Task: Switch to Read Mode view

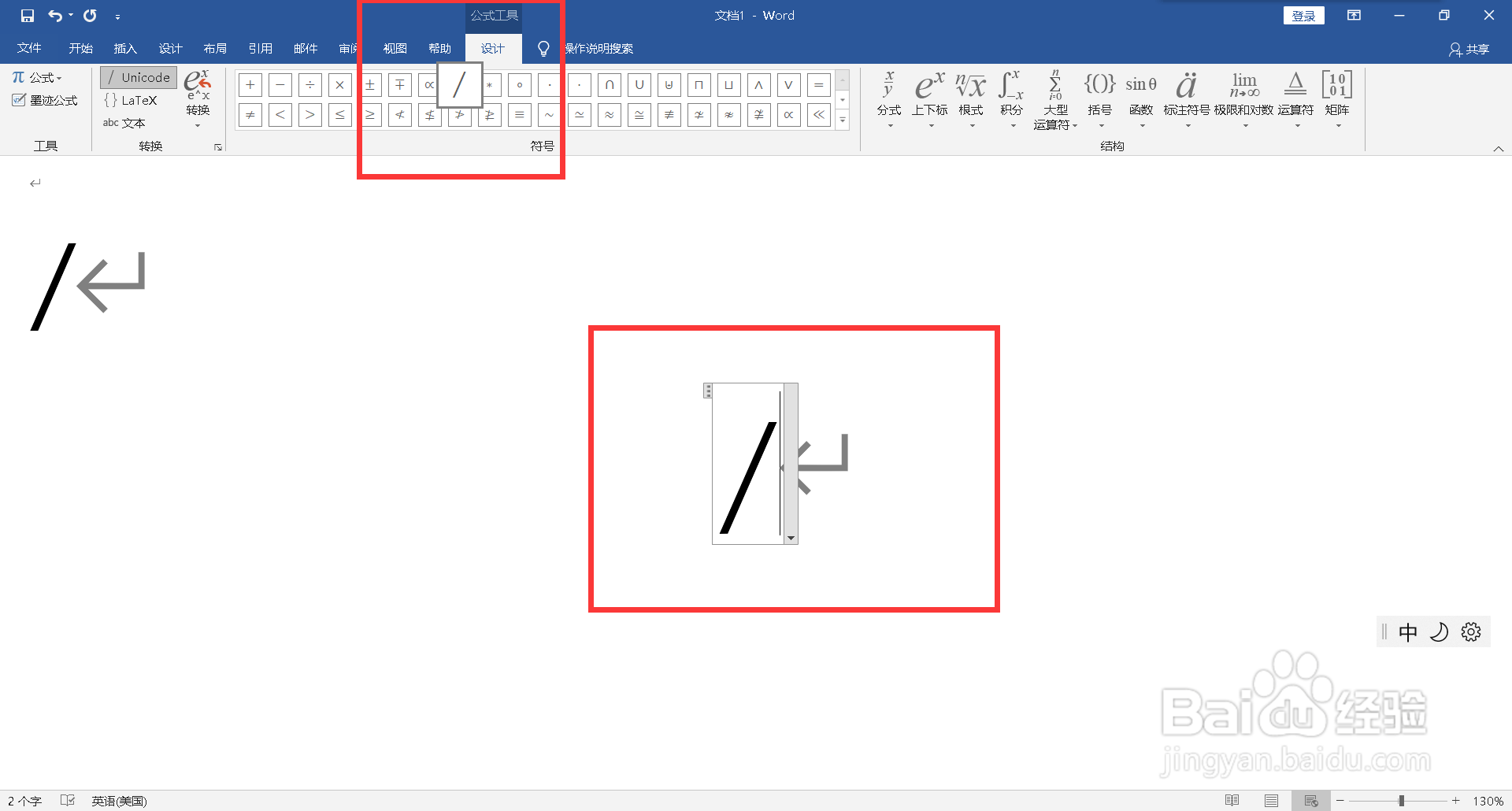Action: pyautogui.click(x=1232, y=801)
